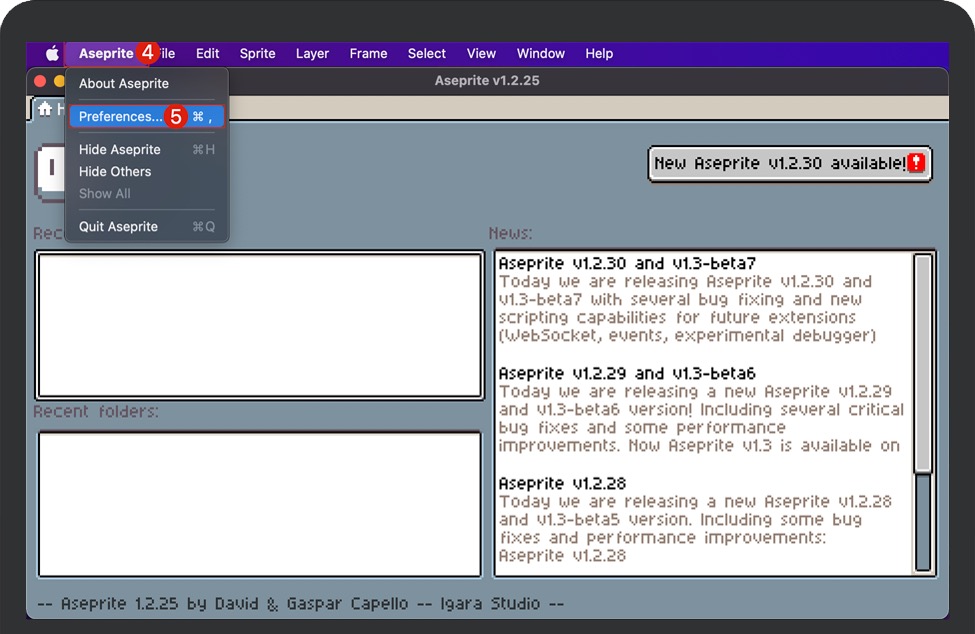Open Aseprite v1.2.29 and v1.3-beta6 news headline
The width and height of the screenshot is (975, 634).
(627, 373)
